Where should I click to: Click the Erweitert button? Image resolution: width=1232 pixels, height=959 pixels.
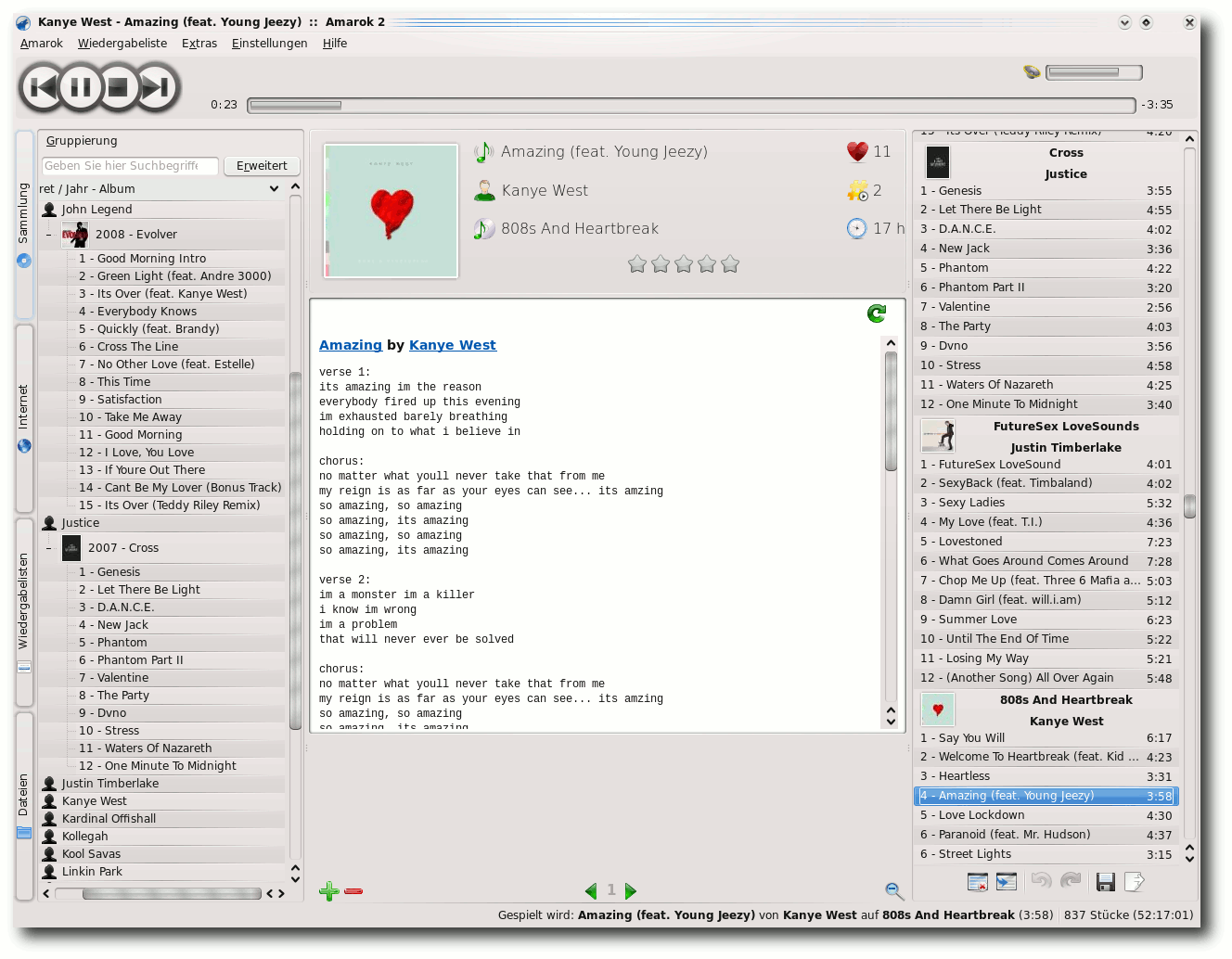pos(262,166)
